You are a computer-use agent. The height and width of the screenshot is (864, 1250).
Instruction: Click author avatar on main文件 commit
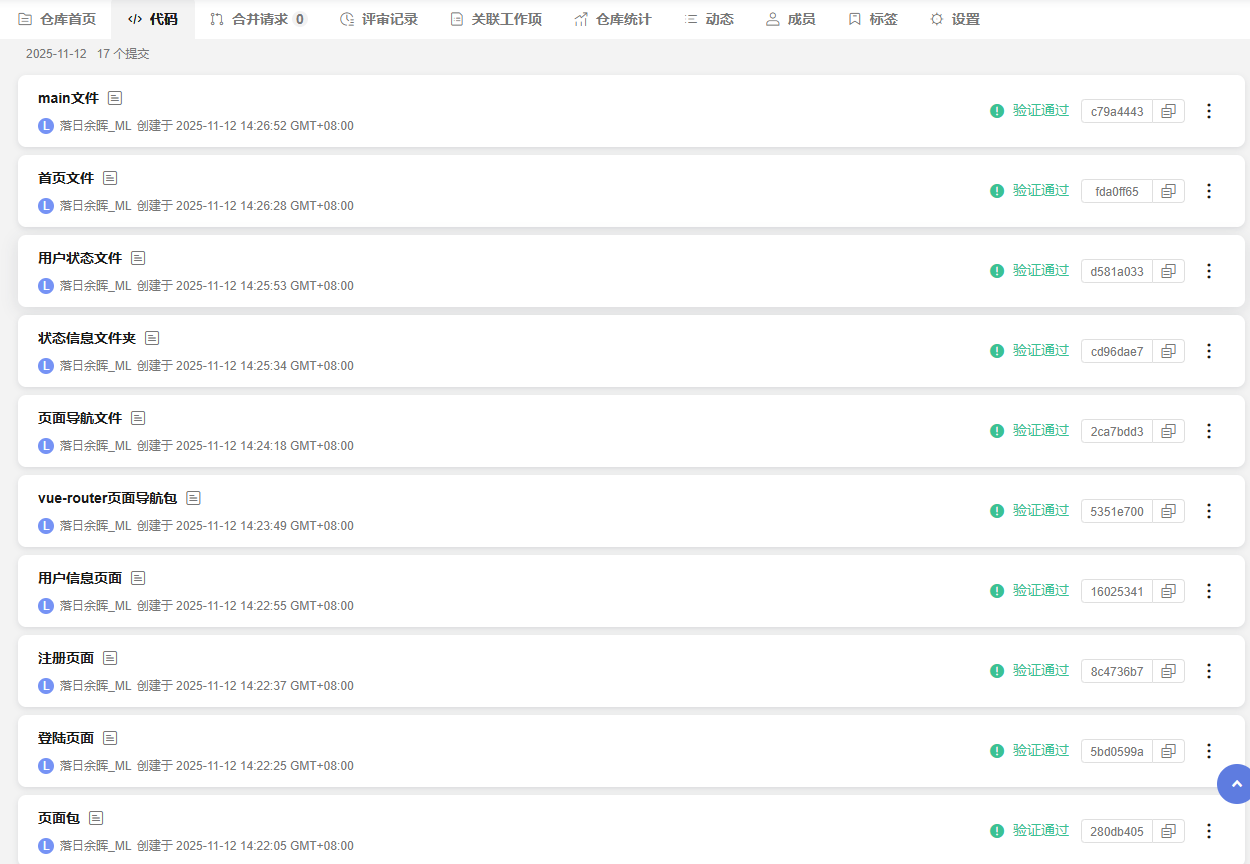(x=46, y=126)
